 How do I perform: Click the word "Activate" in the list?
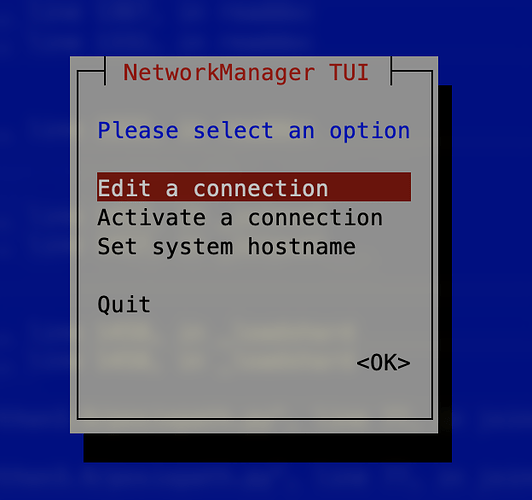pyautogui.click(x=152, y=217)
